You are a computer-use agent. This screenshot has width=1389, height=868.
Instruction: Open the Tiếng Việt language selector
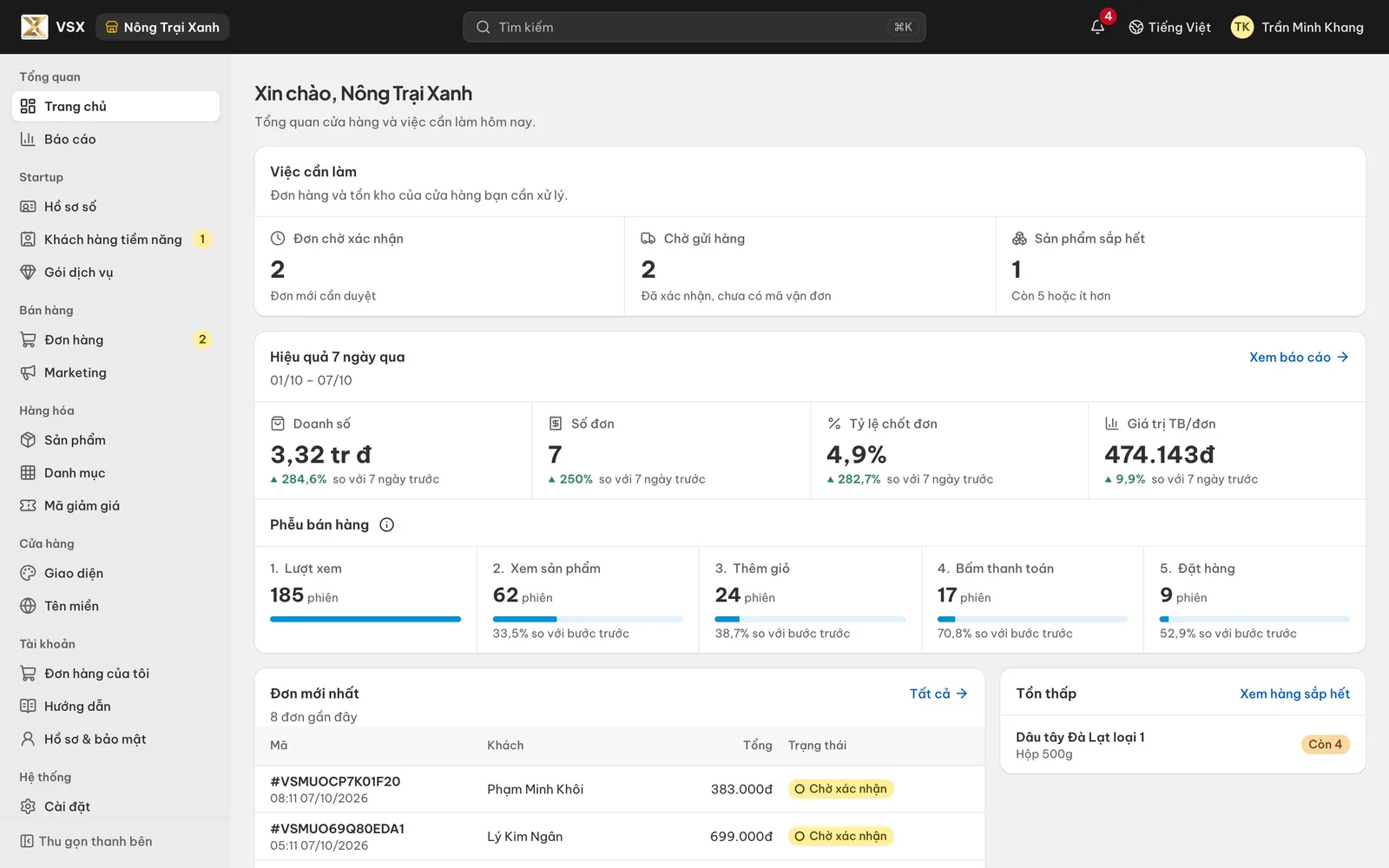click(1169, 27)
